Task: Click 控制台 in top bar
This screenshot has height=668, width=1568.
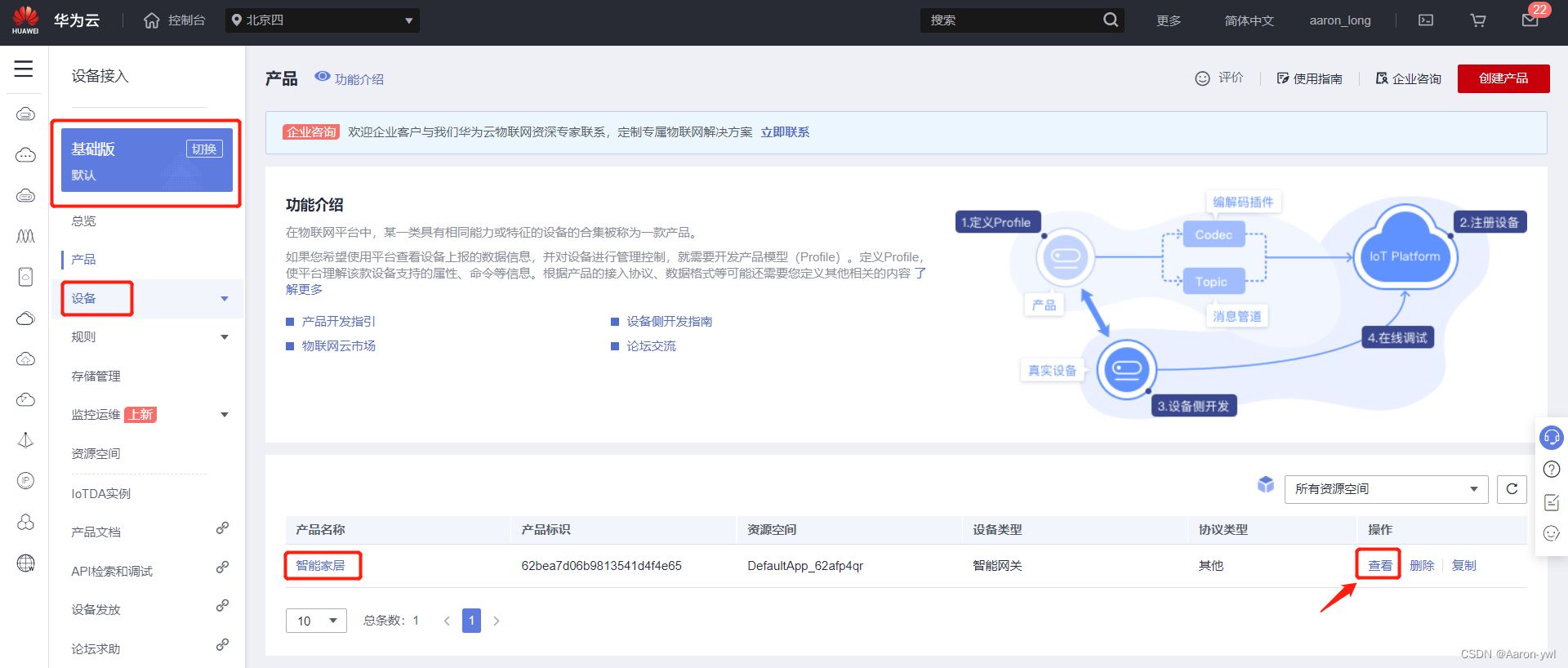Action: 186,20
